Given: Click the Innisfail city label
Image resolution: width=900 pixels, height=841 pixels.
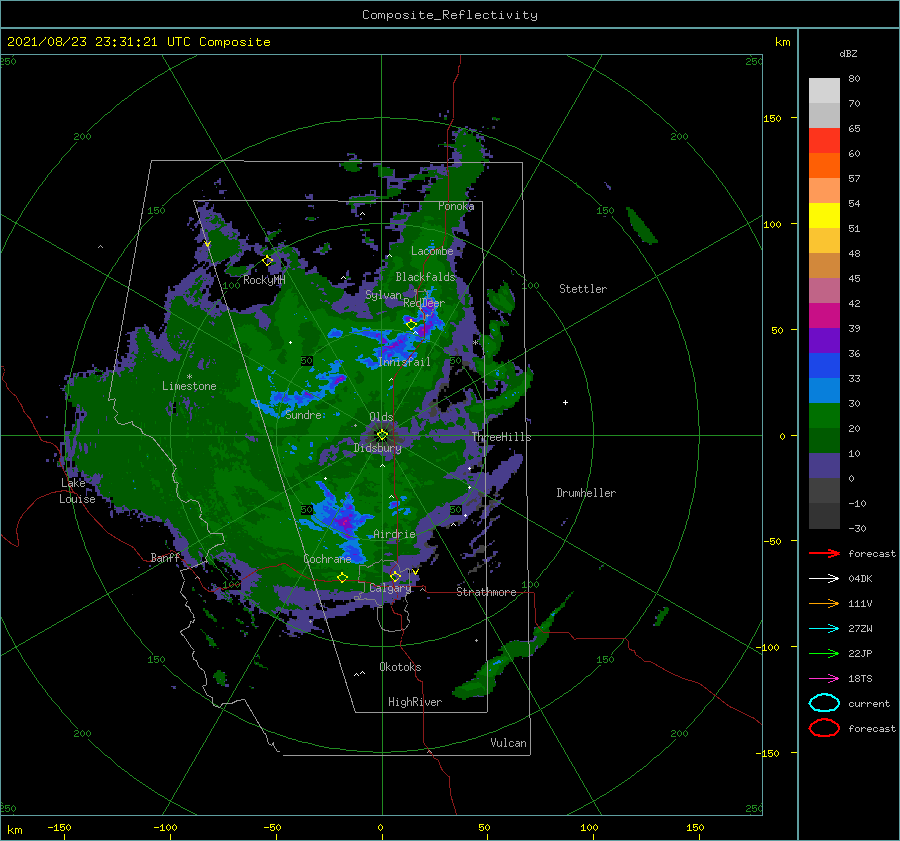Looking at the screenshot, I should click(x=404, y=362).
